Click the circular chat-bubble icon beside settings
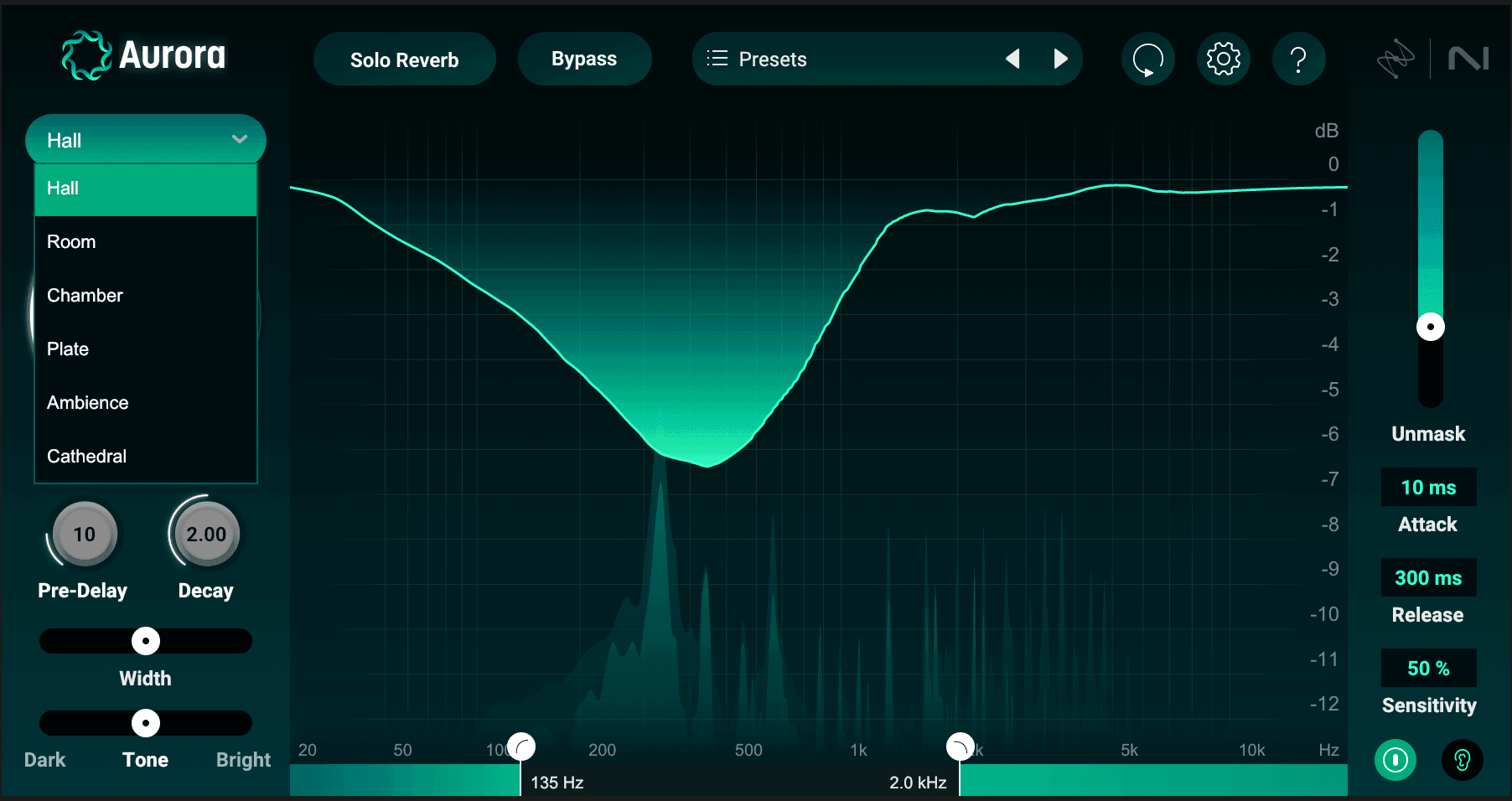This screenshot has width=1512, height=801. point(1148,59)
